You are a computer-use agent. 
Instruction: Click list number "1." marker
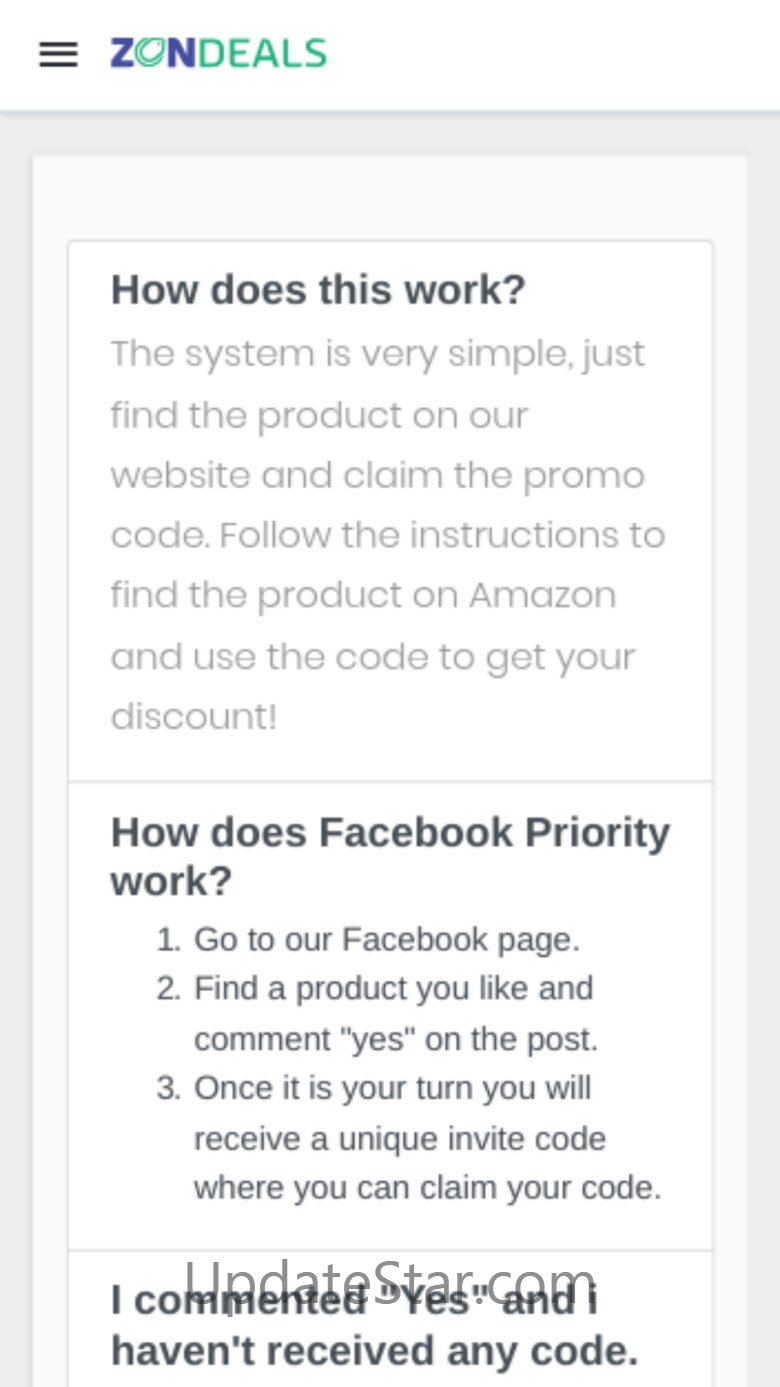(168, 940)
